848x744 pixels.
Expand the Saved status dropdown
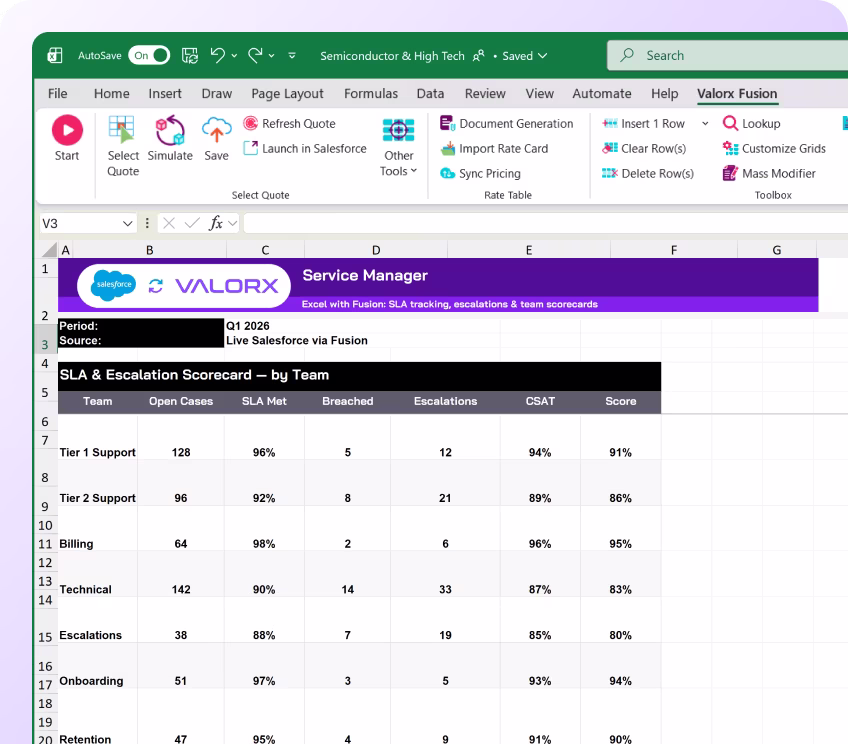[543, 56]
